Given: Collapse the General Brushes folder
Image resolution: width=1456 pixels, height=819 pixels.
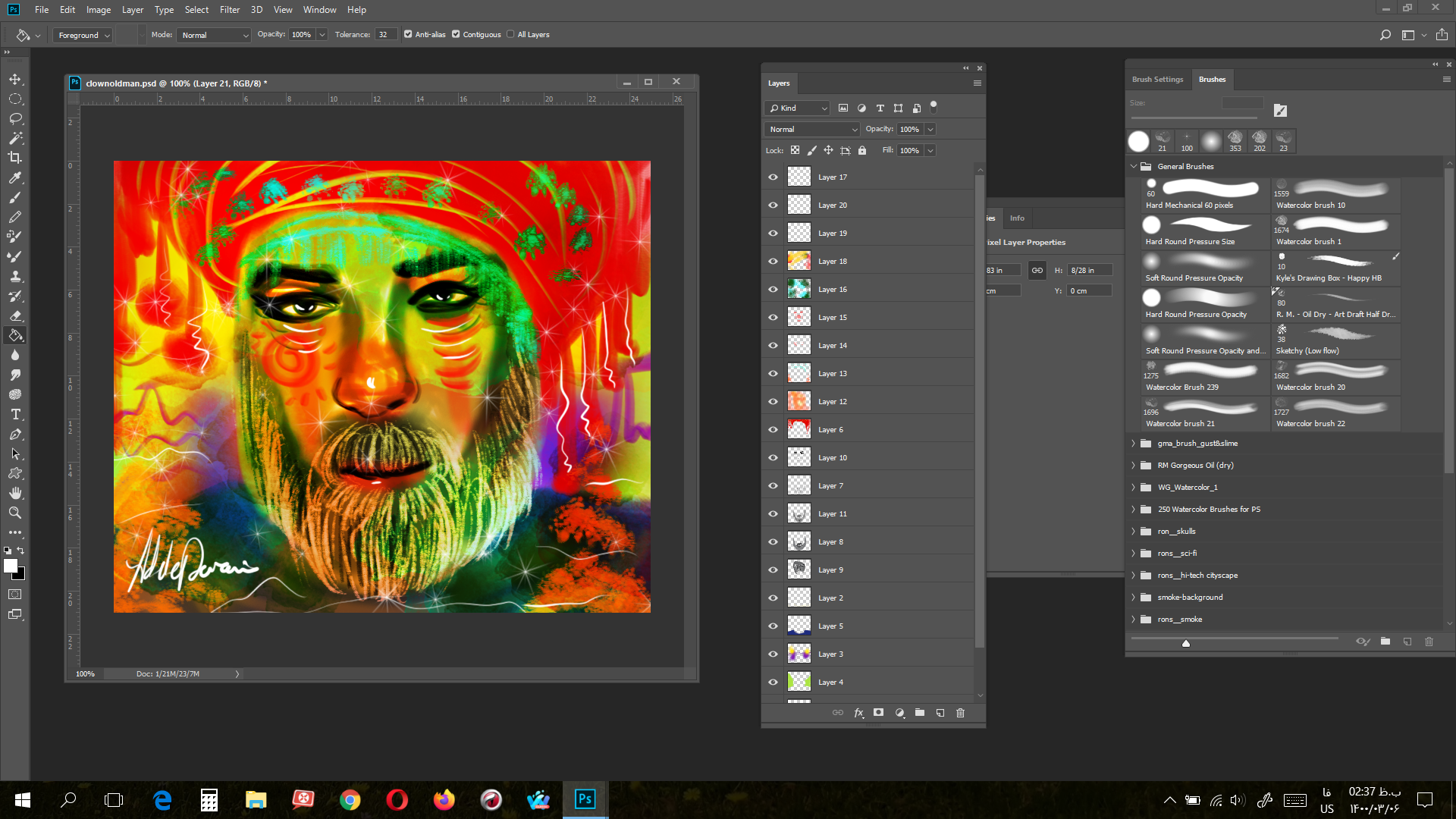Looking at the screenshot, I should (1134, 166).
